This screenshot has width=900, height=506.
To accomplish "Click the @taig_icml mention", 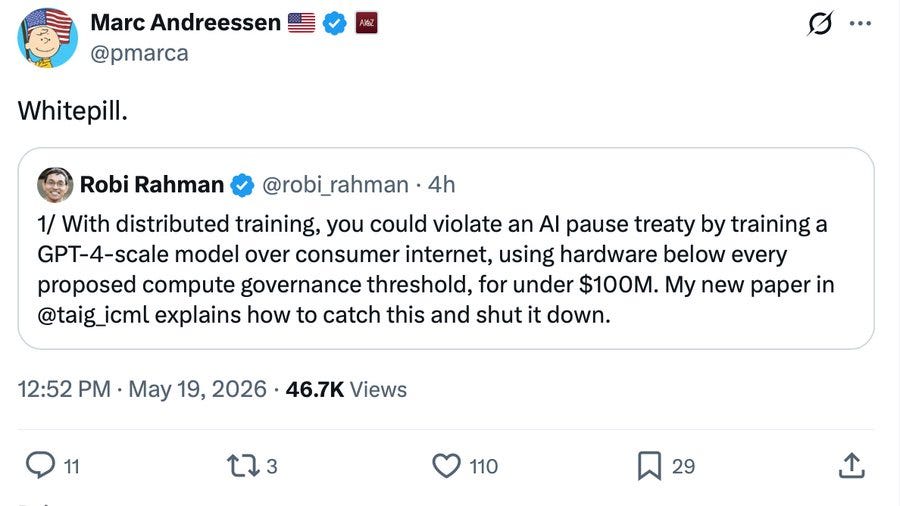I will coord(93,315).
